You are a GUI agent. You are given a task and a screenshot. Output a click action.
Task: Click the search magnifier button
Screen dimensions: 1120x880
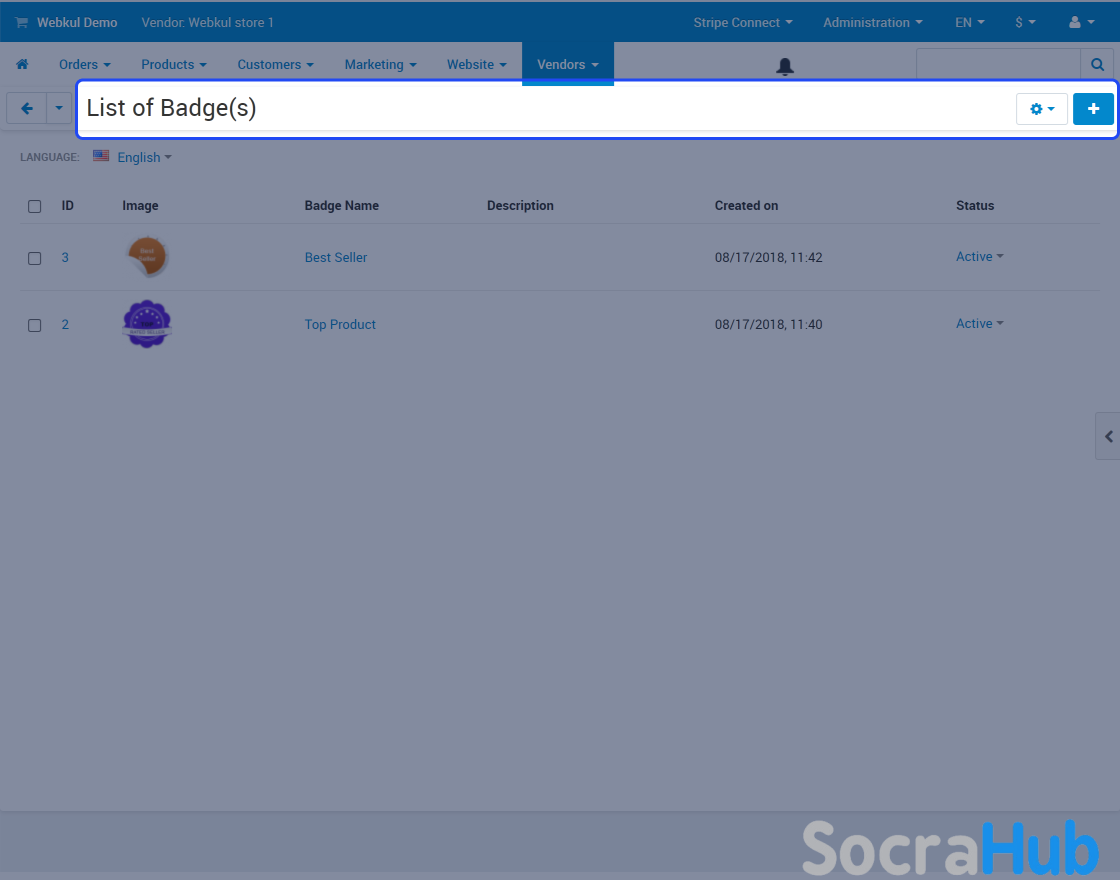pyautogui.click(x=1097, y=65)
